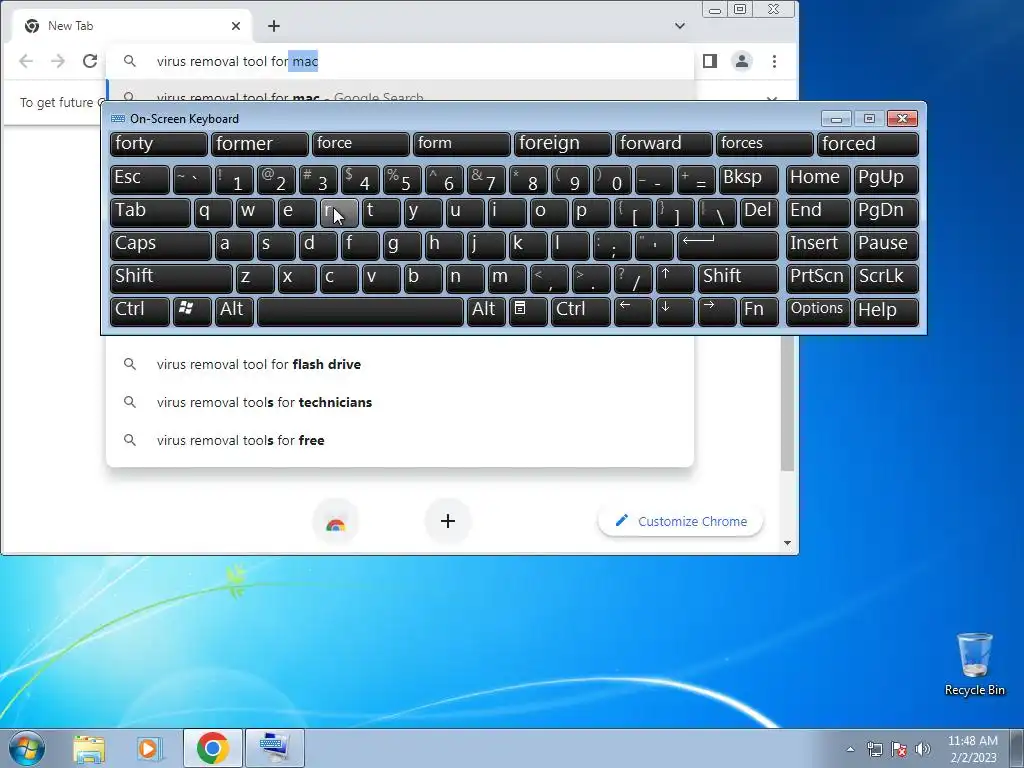Toggle the left Ctrl key
Viewport: 1024px width, 768px height.
[x=140, y=311]
